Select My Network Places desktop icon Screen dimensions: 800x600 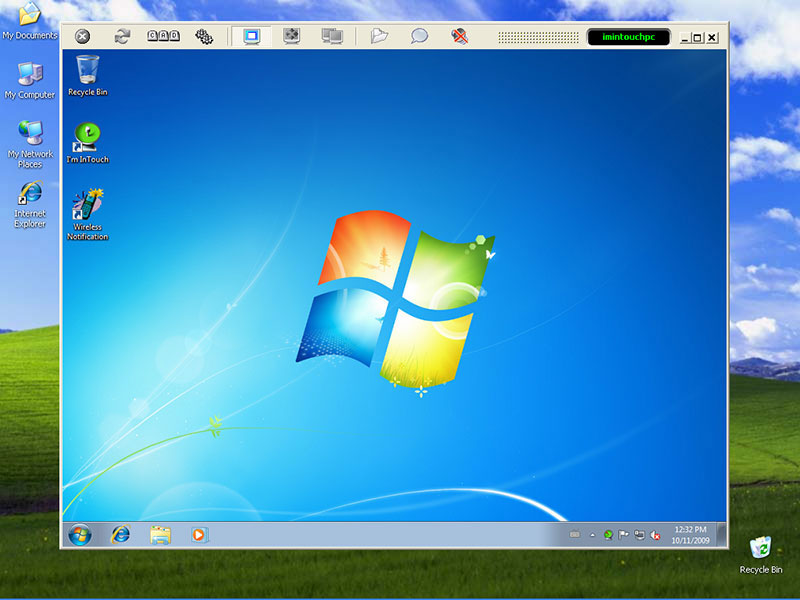click(x=30, y=144)
